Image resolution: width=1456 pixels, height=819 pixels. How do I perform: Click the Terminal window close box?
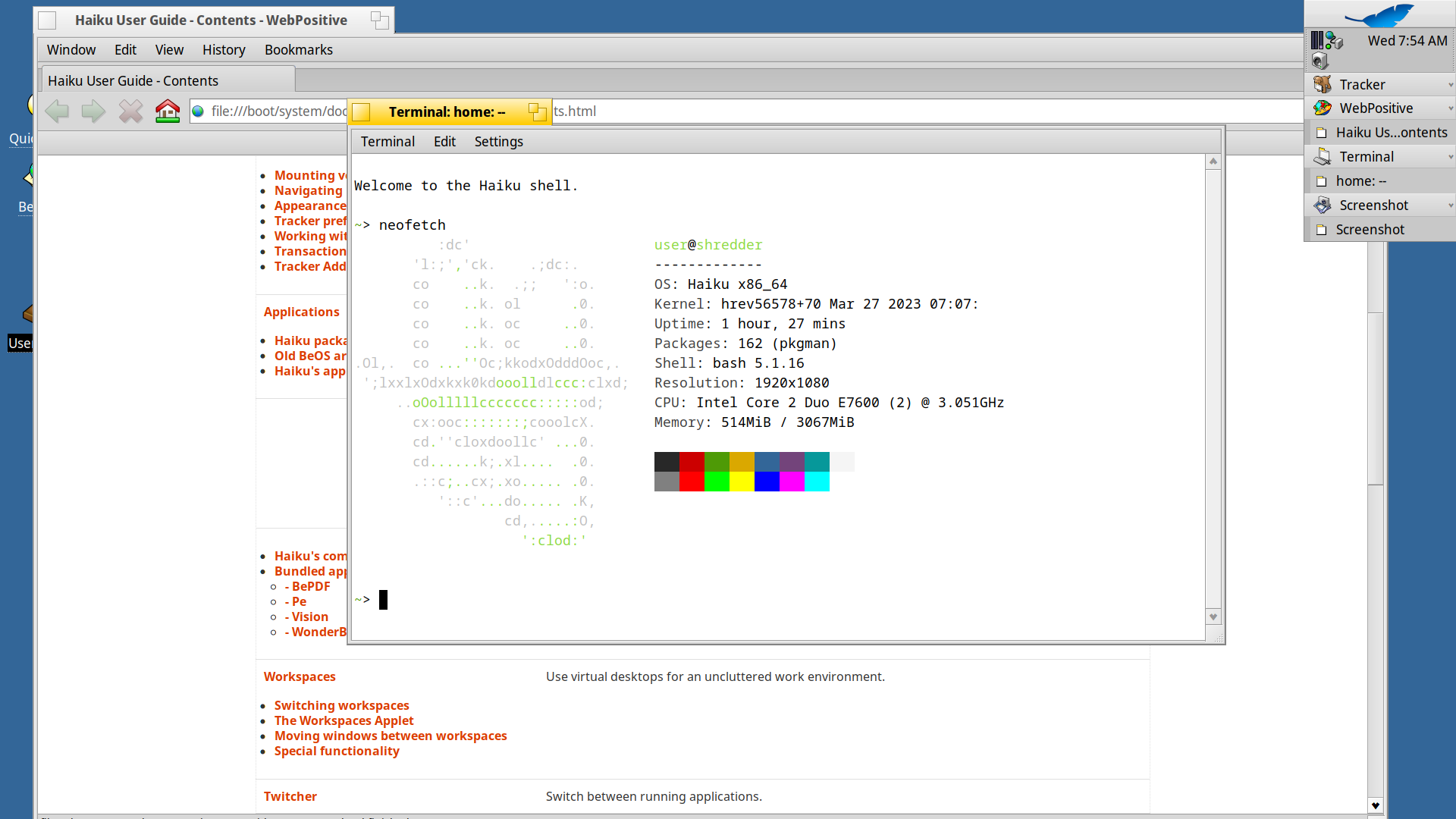362,112
